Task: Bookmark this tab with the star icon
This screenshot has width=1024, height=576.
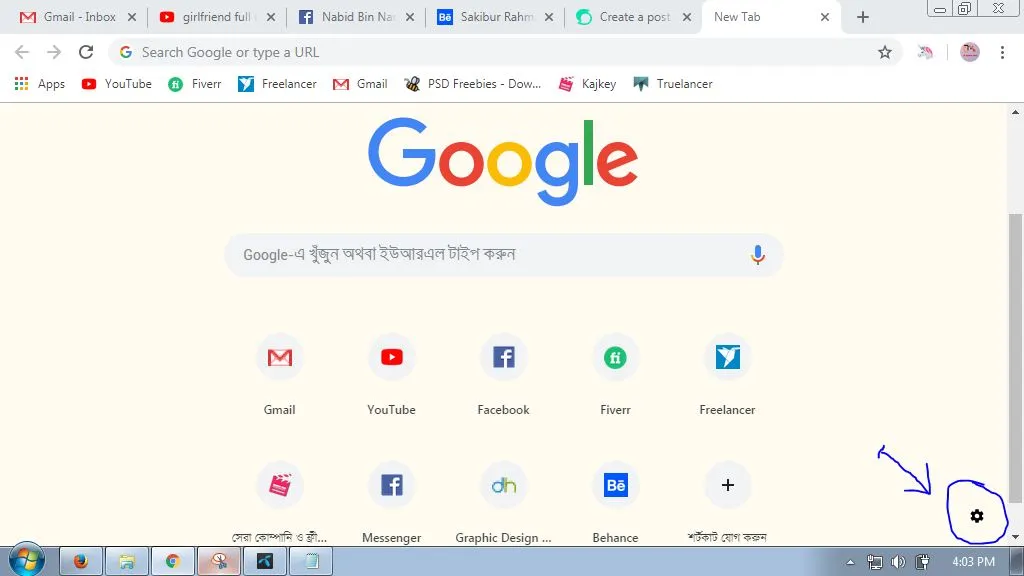Action: (884, 52)
